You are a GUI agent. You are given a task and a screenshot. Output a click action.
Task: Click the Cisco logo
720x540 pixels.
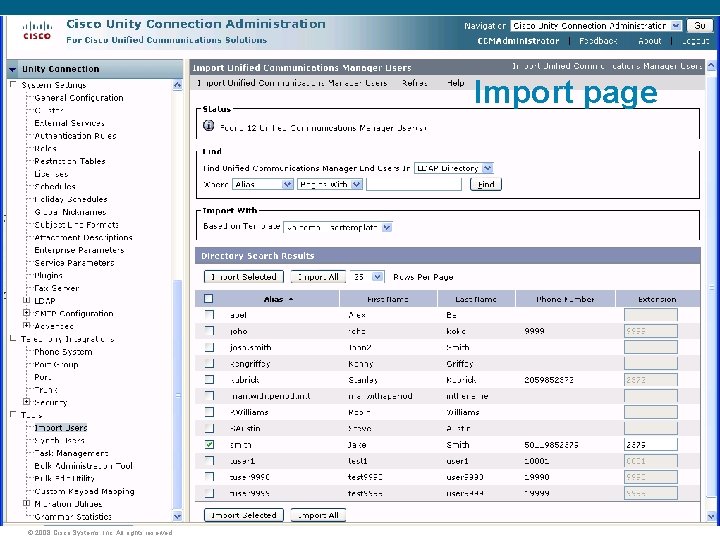(x=37, y=30)
